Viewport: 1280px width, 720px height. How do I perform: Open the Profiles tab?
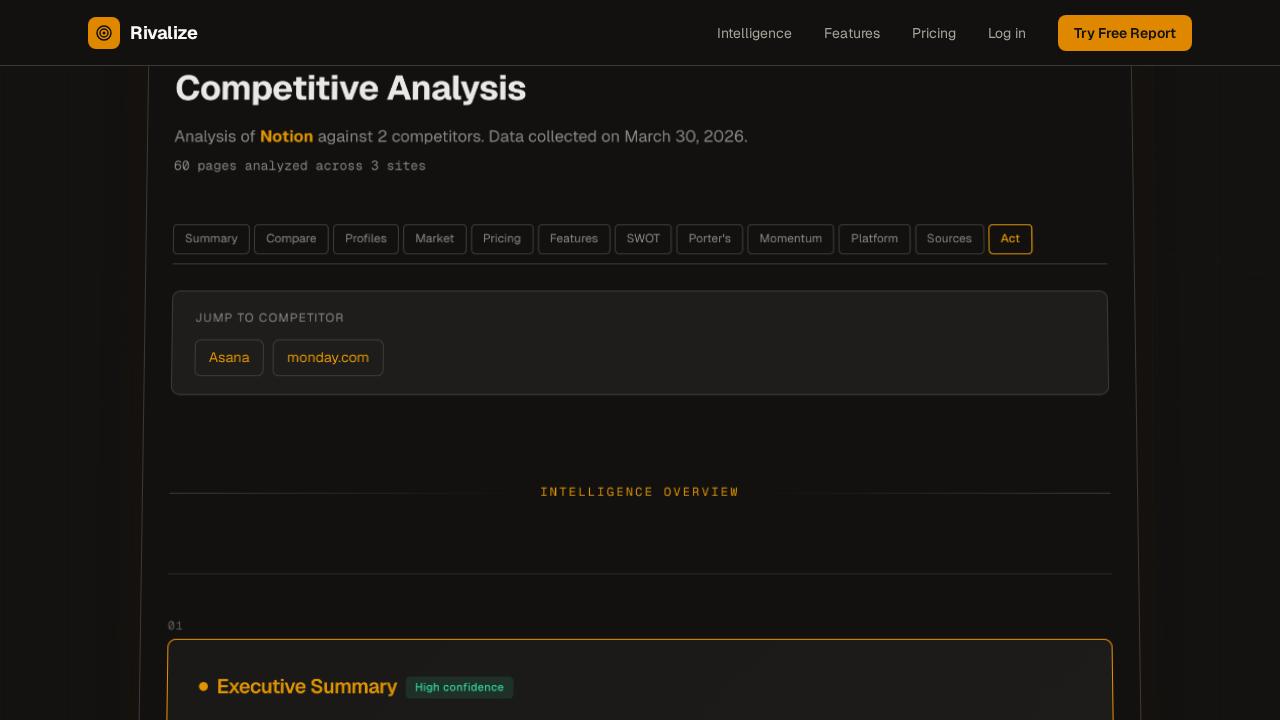(x=366, y=239)
